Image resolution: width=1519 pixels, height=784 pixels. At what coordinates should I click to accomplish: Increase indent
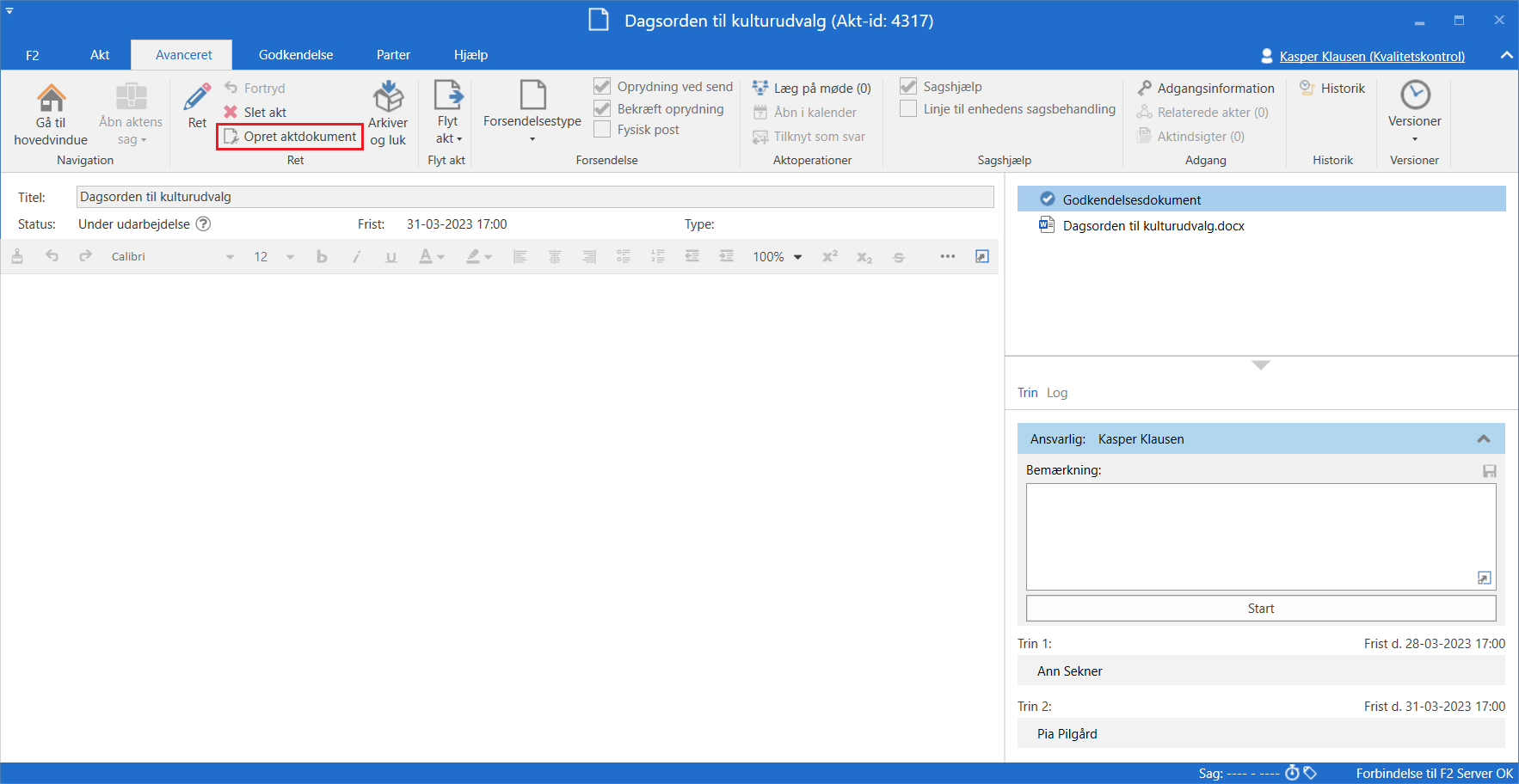[727, 256]
